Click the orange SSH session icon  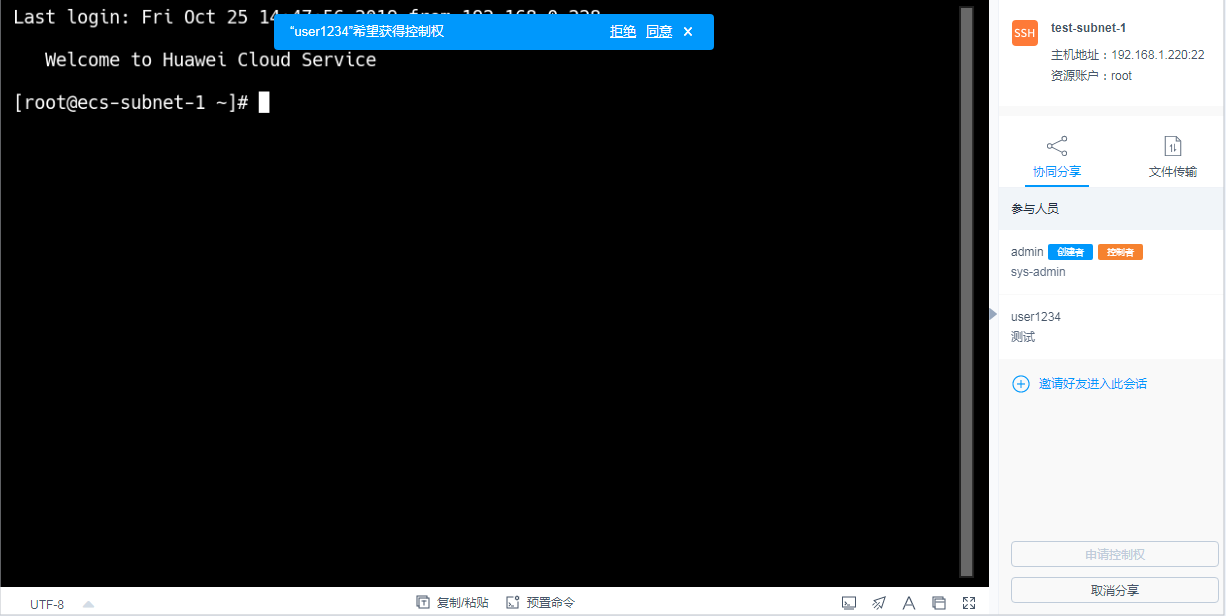click(x=1025, y=33)
